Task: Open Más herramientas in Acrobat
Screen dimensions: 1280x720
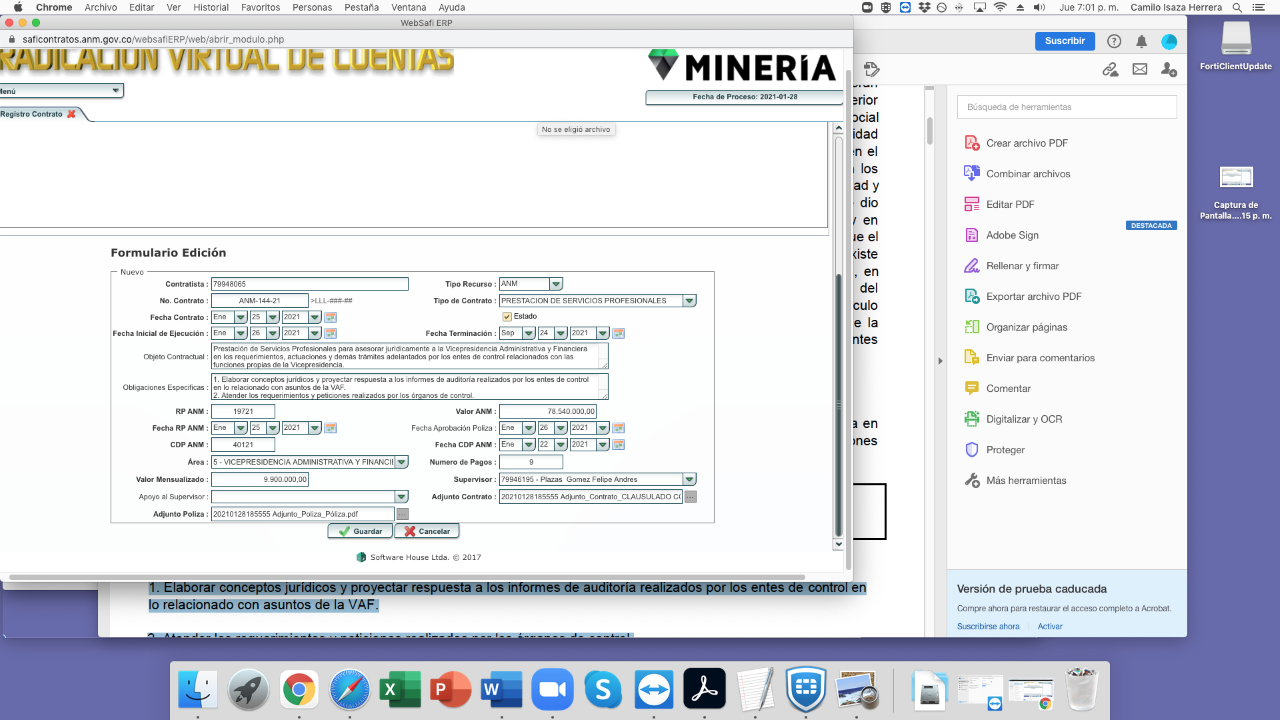Action: 1015,480
